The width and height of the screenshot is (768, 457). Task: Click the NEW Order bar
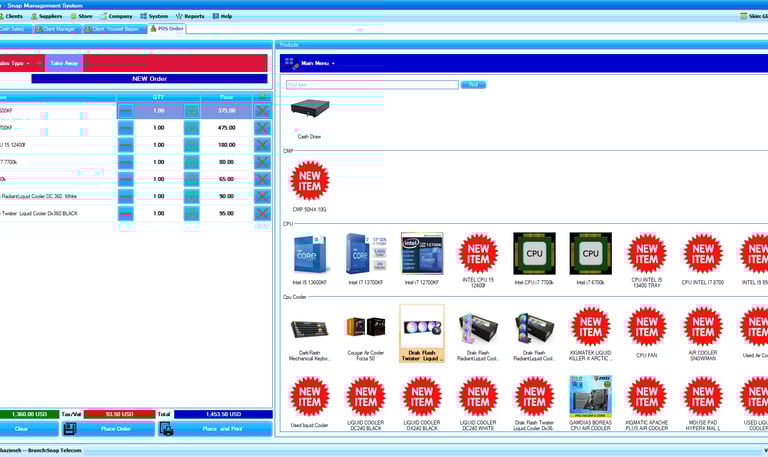[149, 78]
